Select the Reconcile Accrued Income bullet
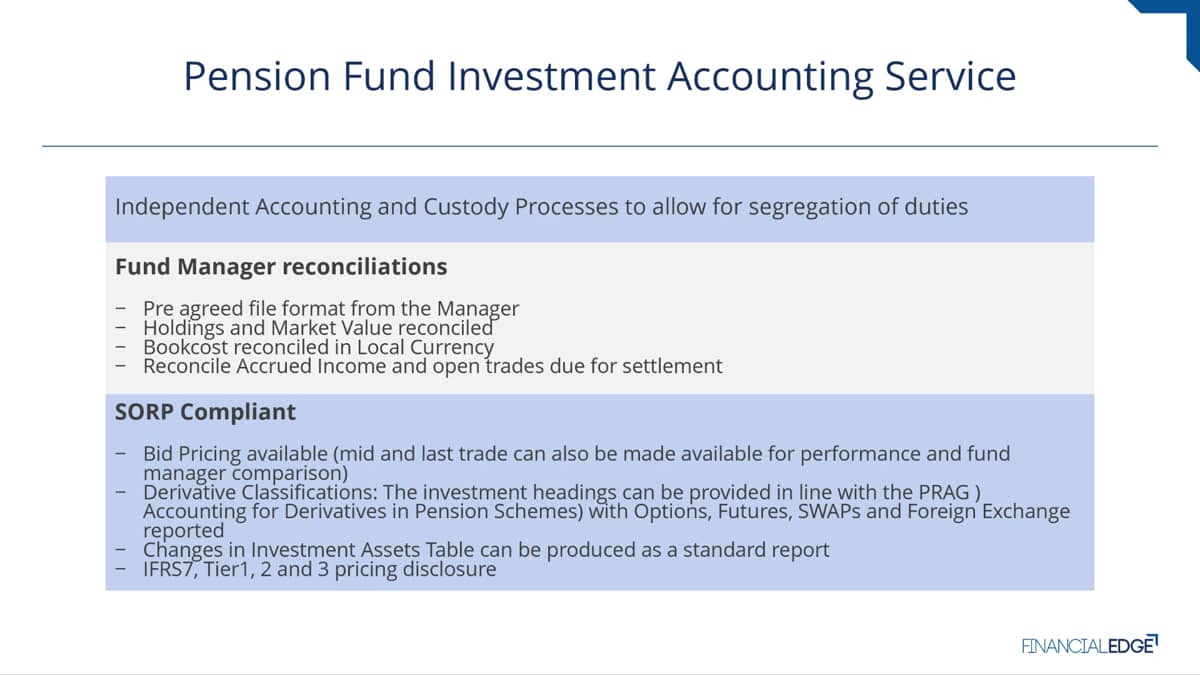The image size is (1200, 675). [432, 366]
